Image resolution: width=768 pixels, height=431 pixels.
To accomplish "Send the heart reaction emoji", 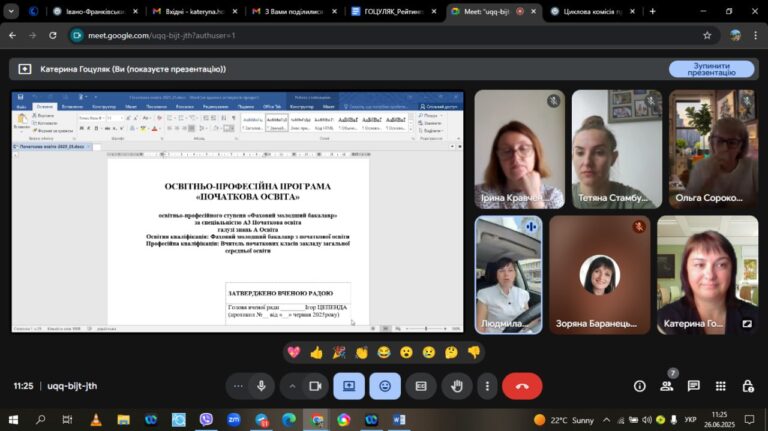I will click(x=294, y=352).
